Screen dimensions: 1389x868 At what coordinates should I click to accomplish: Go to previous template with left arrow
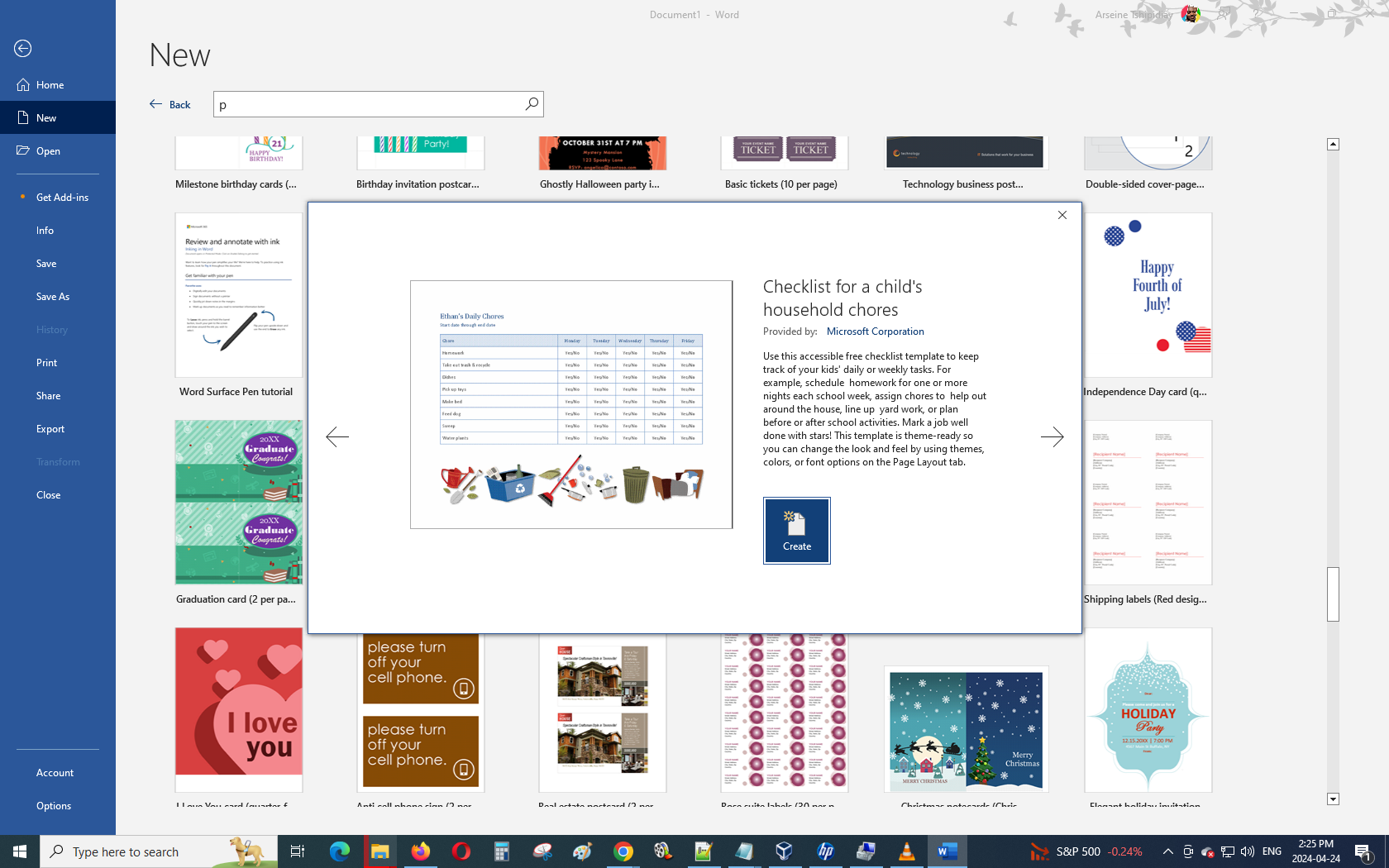click(337, 436)
